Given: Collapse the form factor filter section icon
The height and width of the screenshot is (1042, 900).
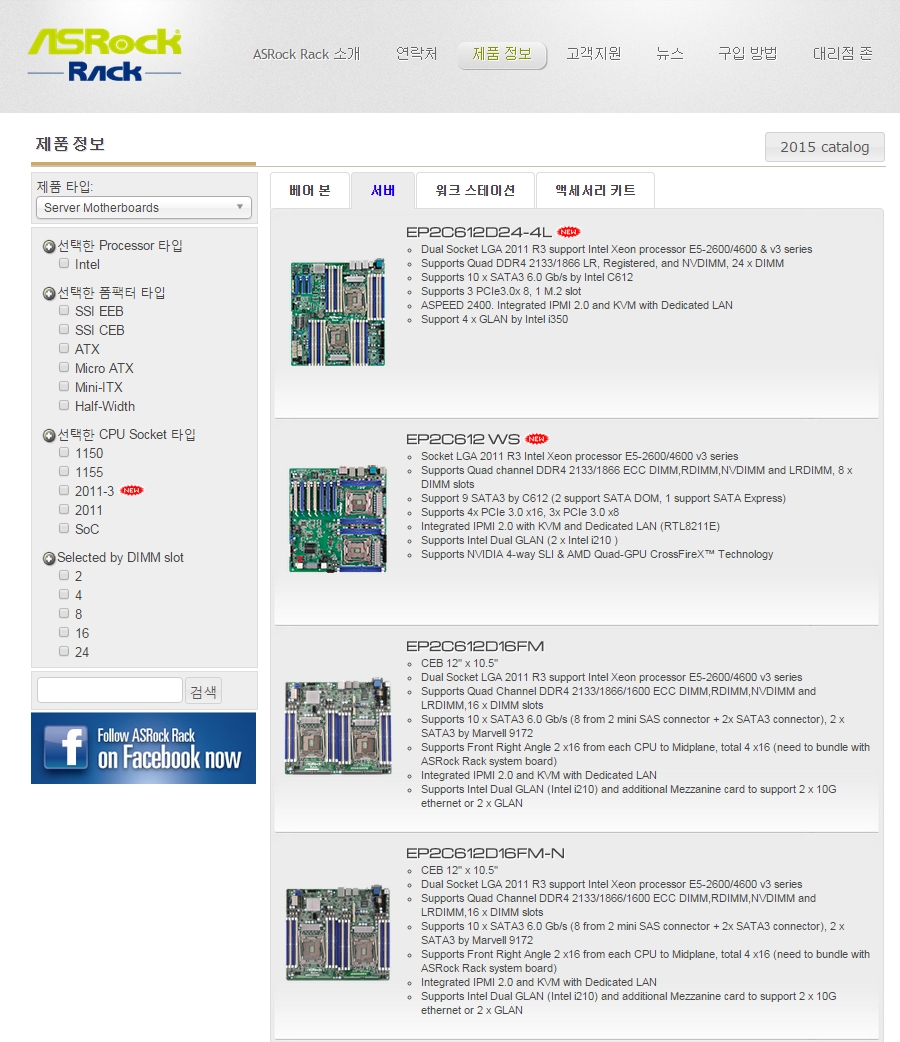Looking at the screenshot, I should [x=49, y=293].
